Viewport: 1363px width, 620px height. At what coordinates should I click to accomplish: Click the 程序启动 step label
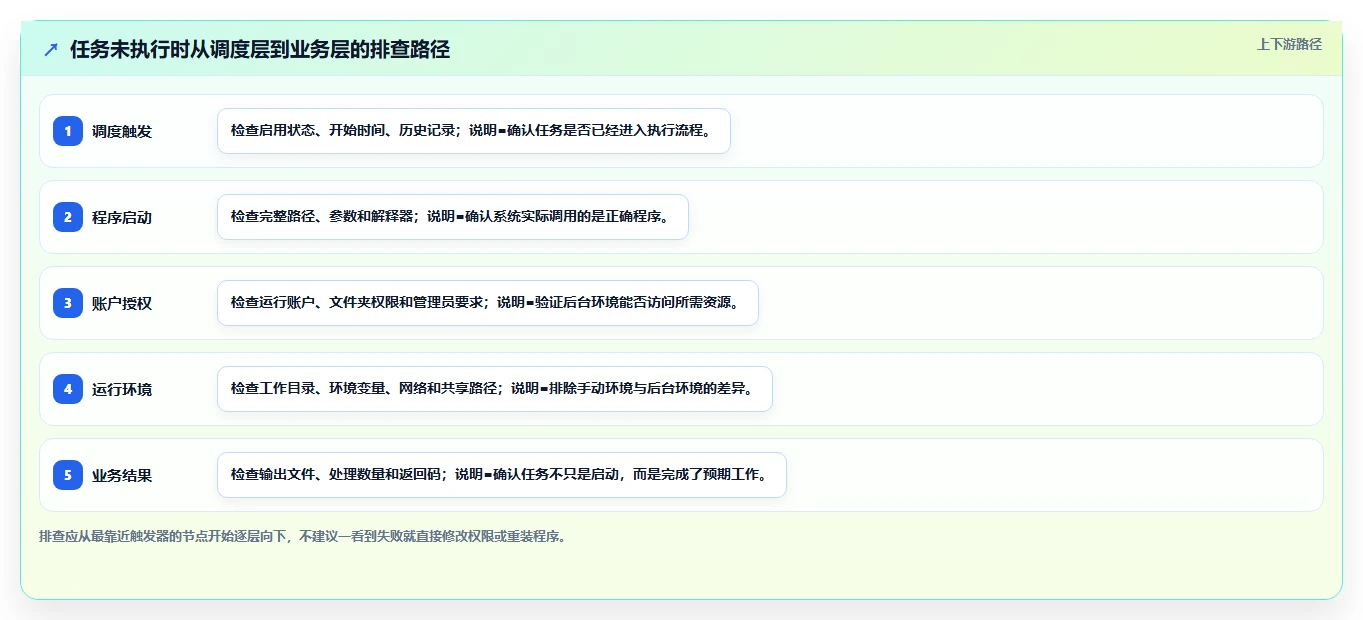(x=122, y=217)
